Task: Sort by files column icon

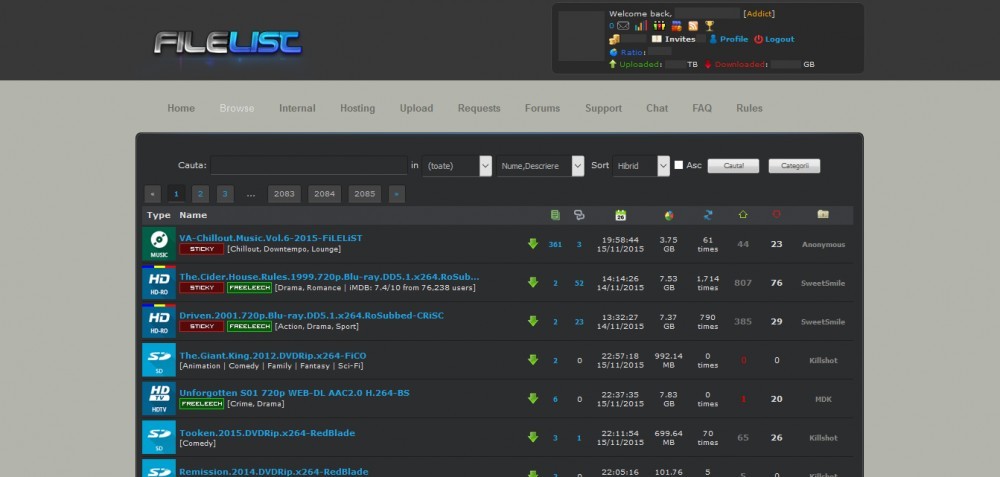Action: tap(555, 216)
